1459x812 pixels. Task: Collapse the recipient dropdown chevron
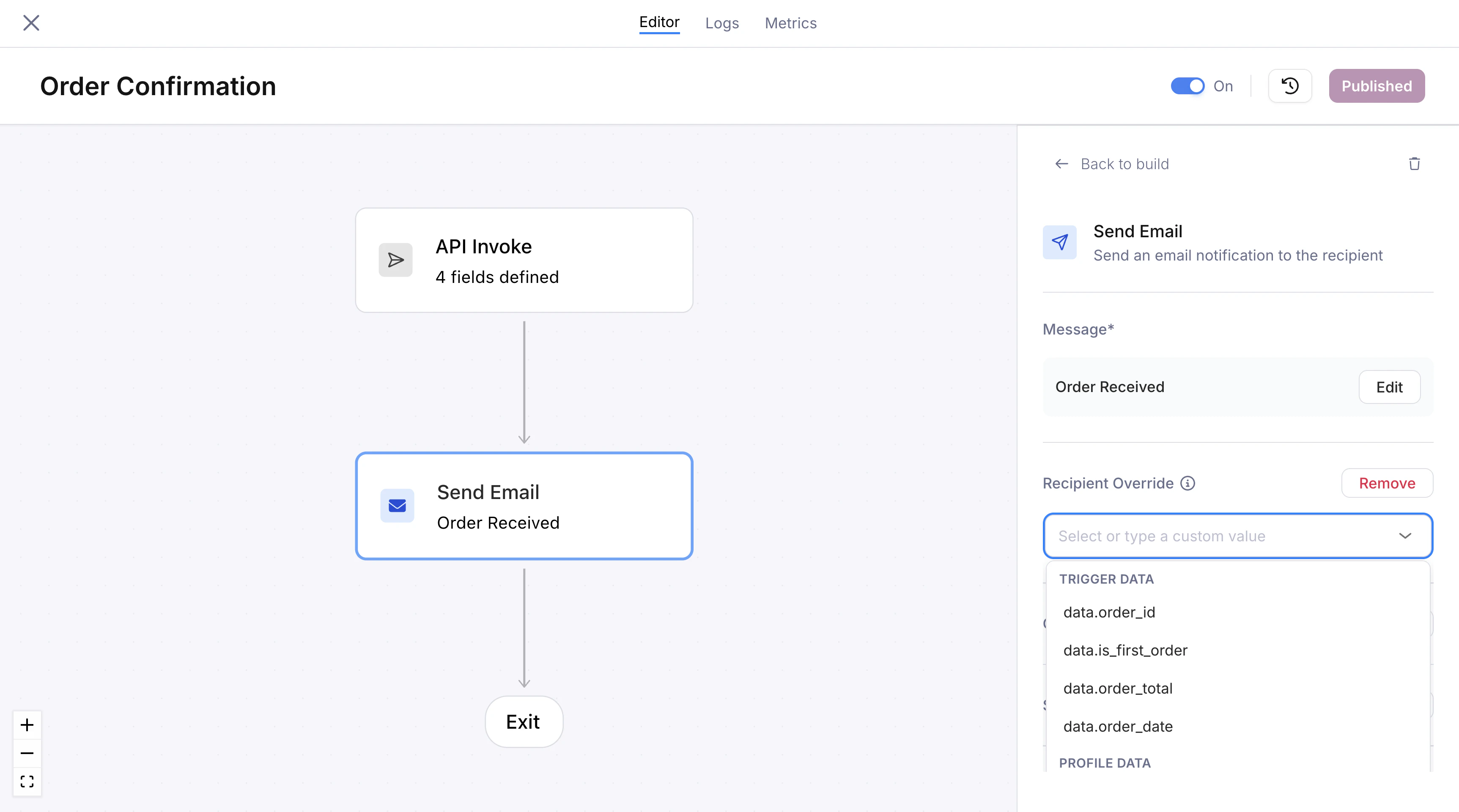point(1404,536)
